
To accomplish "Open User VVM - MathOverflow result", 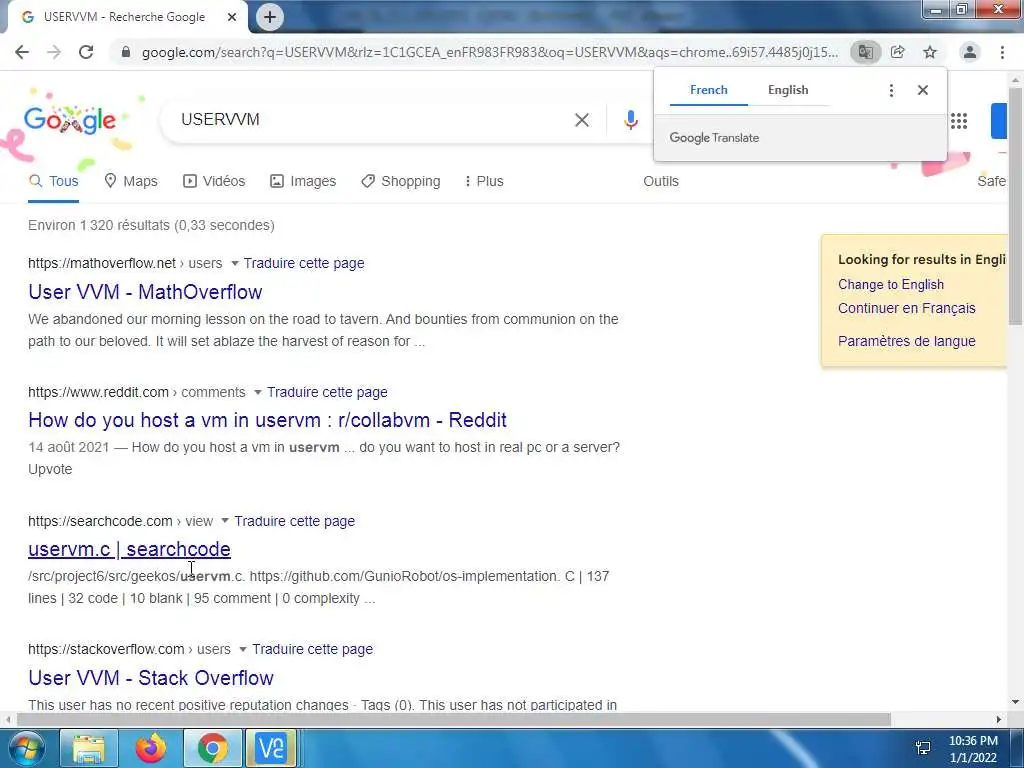I will (x=145, y=292).
